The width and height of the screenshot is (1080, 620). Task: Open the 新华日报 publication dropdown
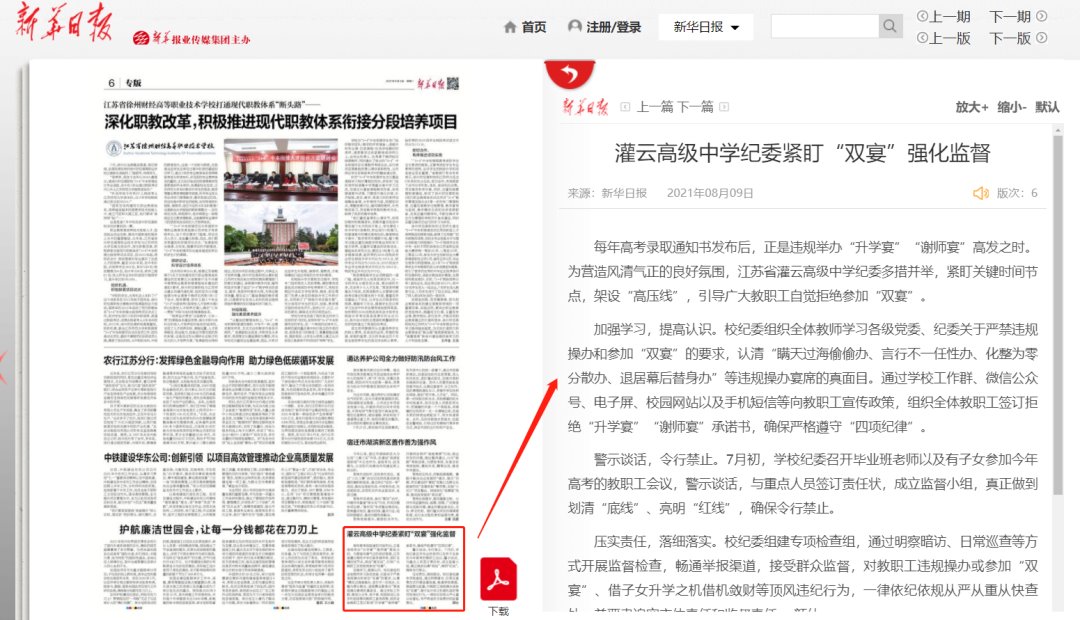pyautogui.click(x=706, y=27)
